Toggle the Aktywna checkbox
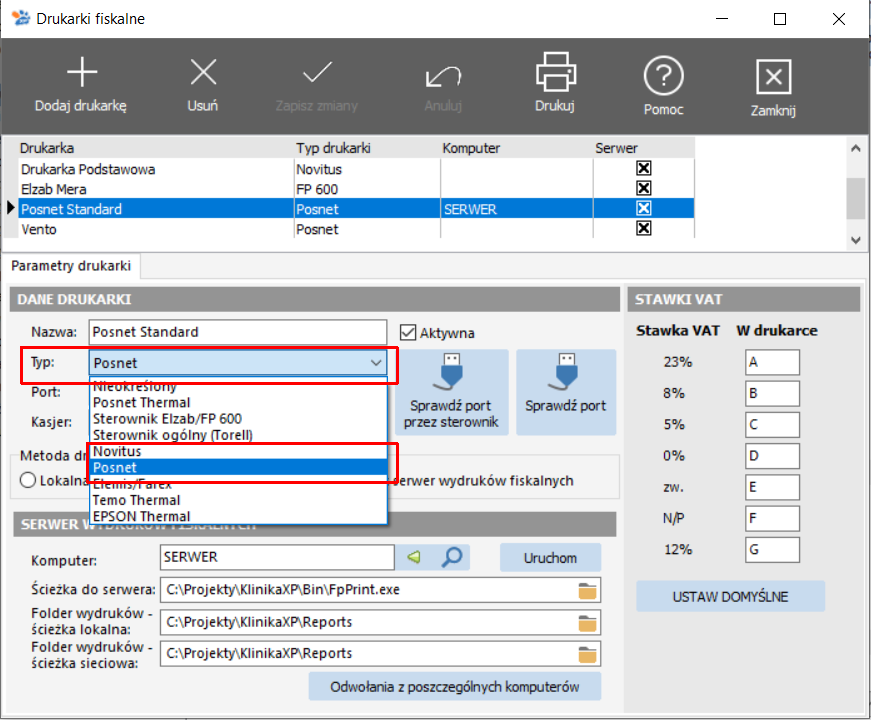 point(408,333)
